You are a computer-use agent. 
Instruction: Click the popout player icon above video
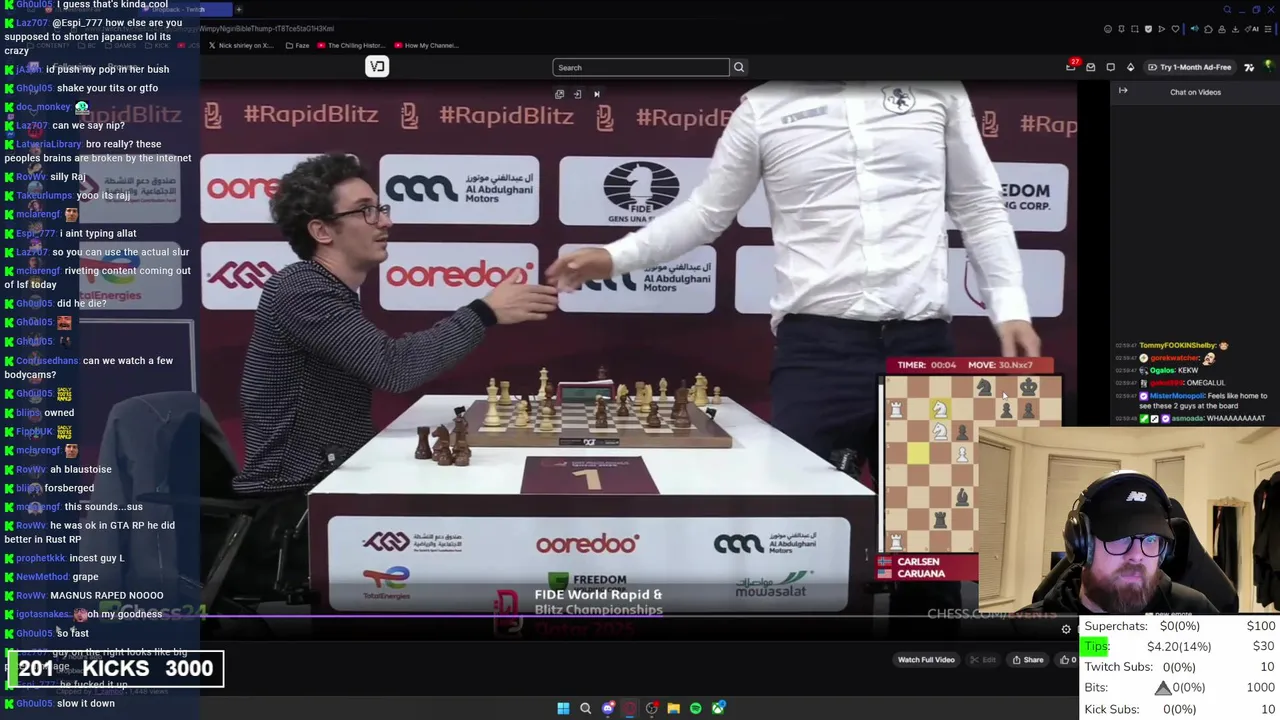[x=560, y=94]
